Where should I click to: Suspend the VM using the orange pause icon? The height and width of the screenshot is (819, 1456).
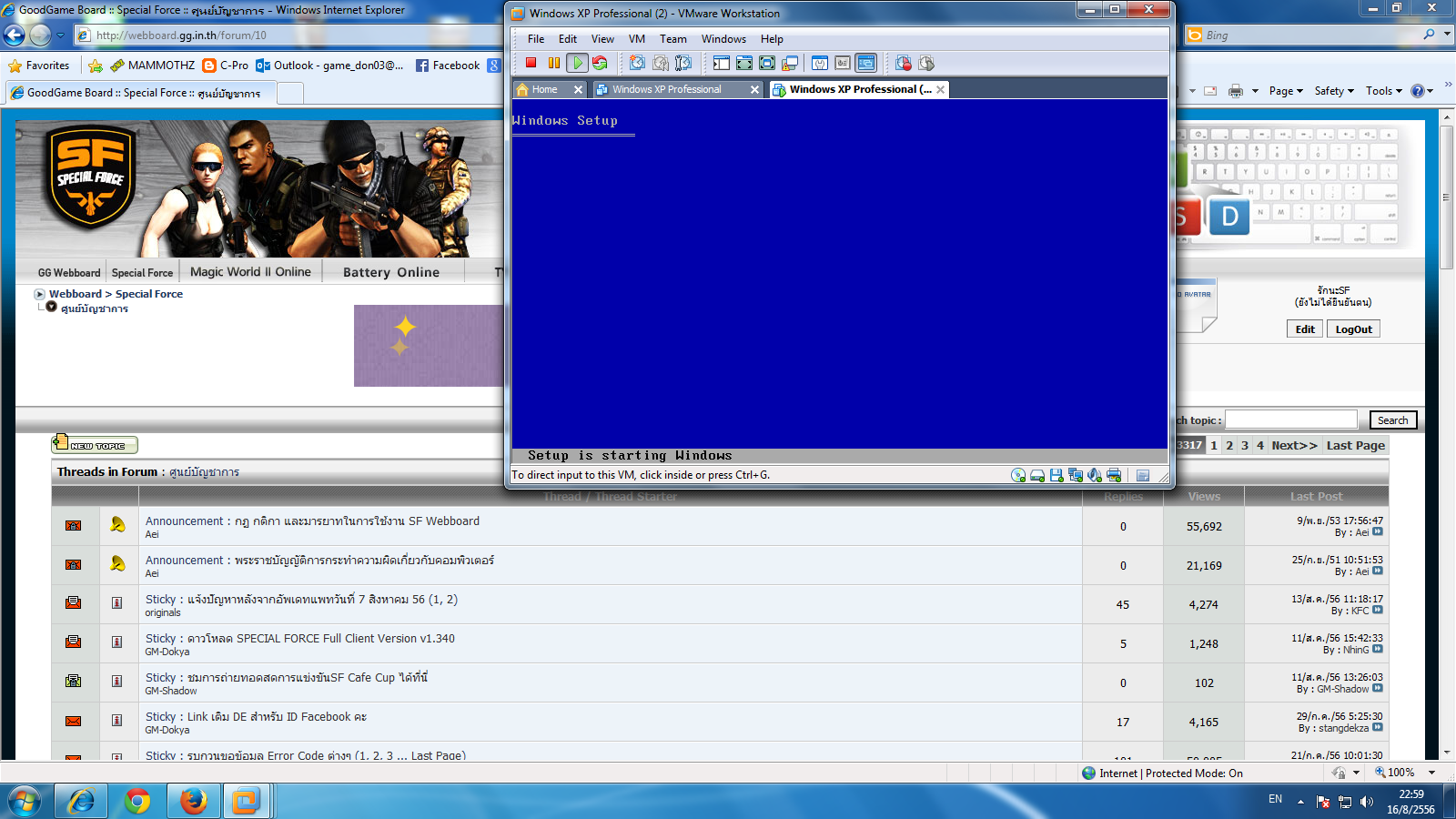553,63
